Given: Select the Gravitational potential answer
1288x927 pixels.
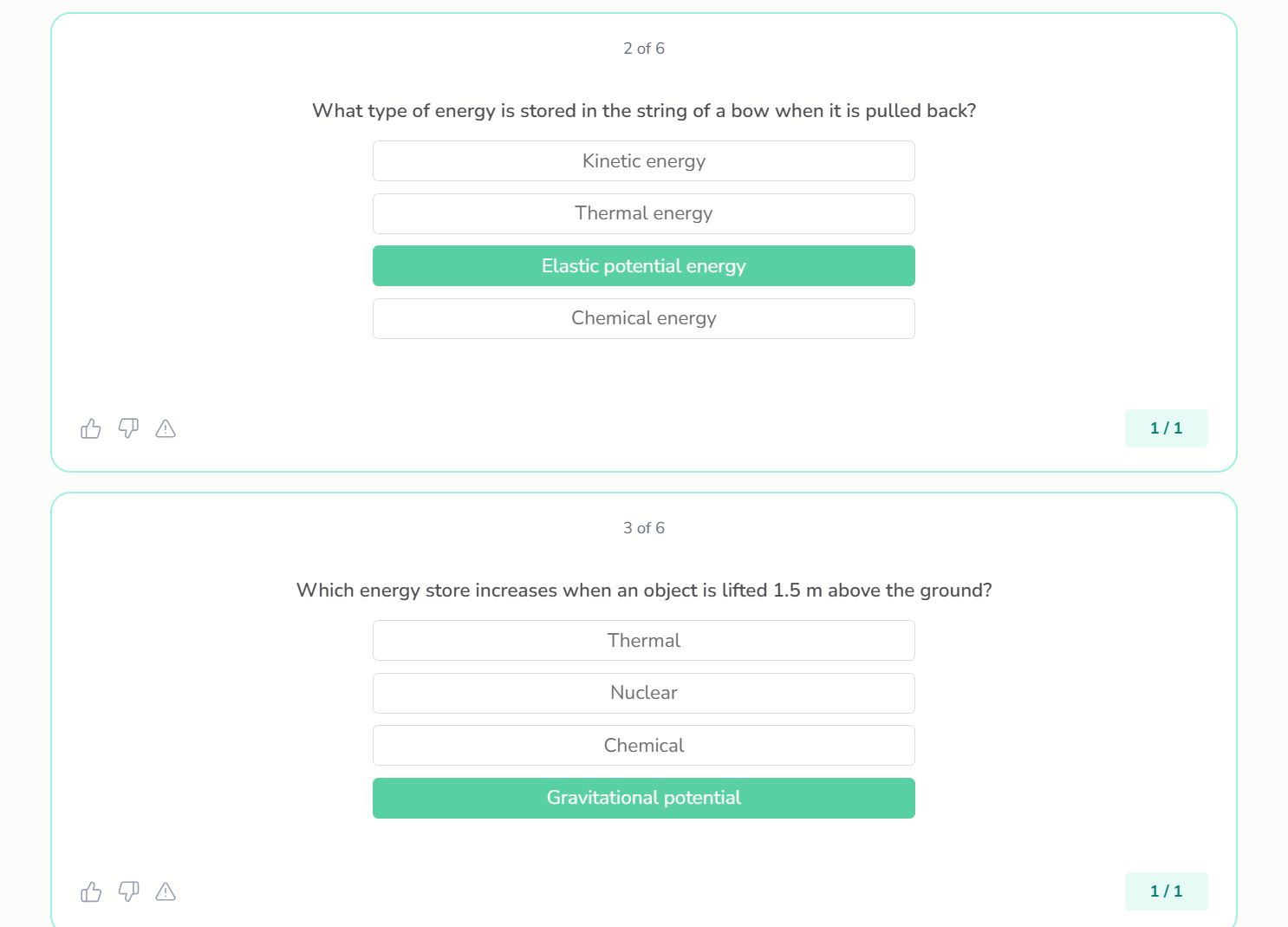Looking at the screenshot, I should point(643,798).
